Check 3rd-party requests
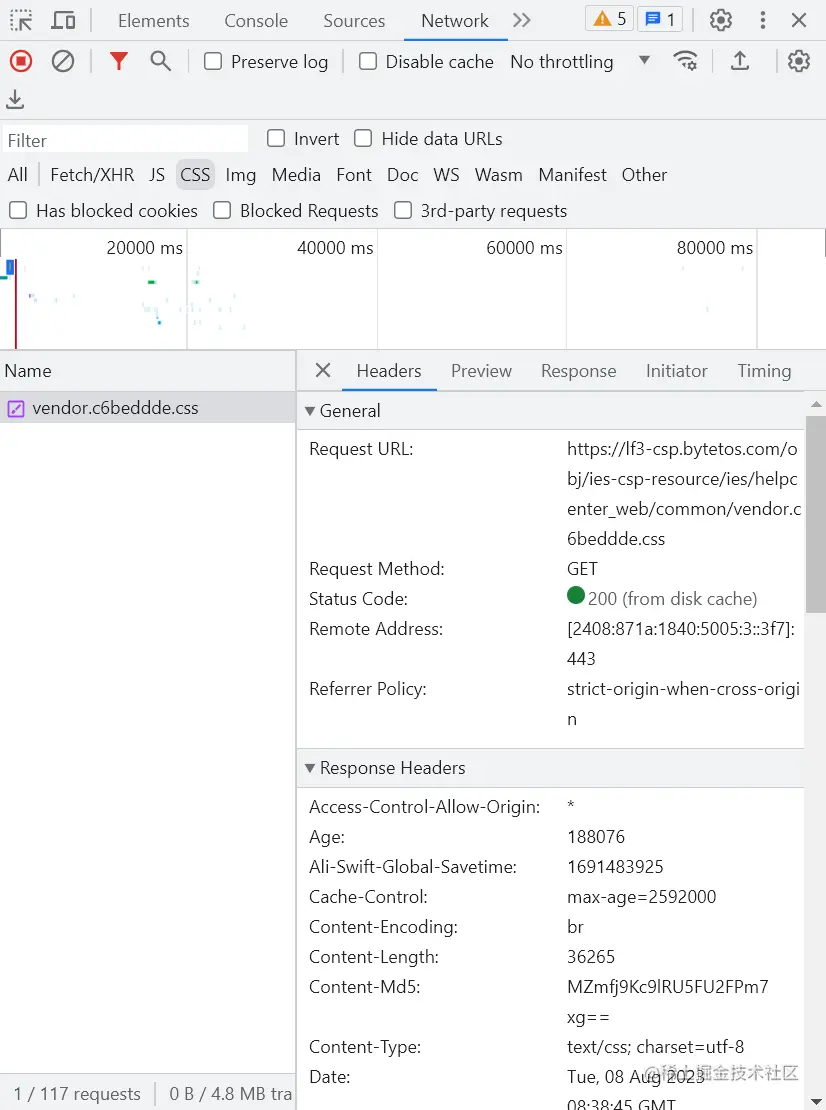The image size is (826, 1110). [x=403, y=210]
